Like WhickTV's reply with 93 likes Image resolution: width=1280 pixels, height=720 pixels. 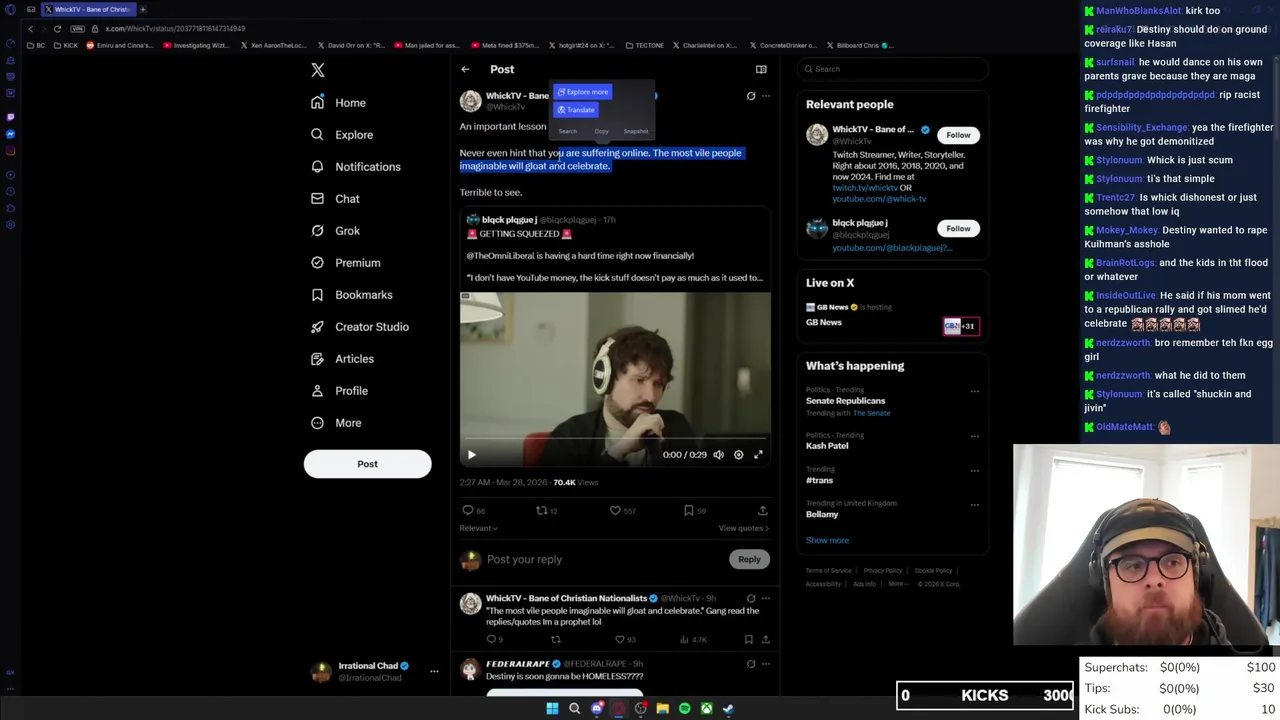click(x=619, y=640)
